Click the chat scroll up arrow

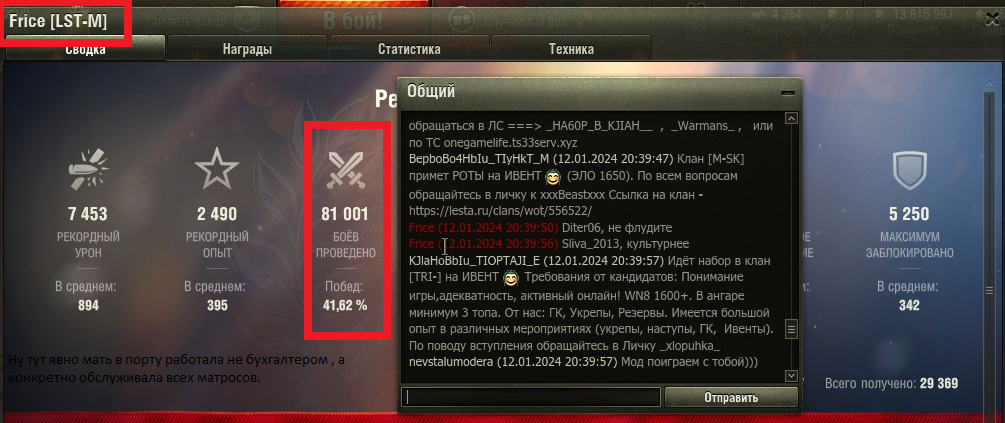[792, 119]
